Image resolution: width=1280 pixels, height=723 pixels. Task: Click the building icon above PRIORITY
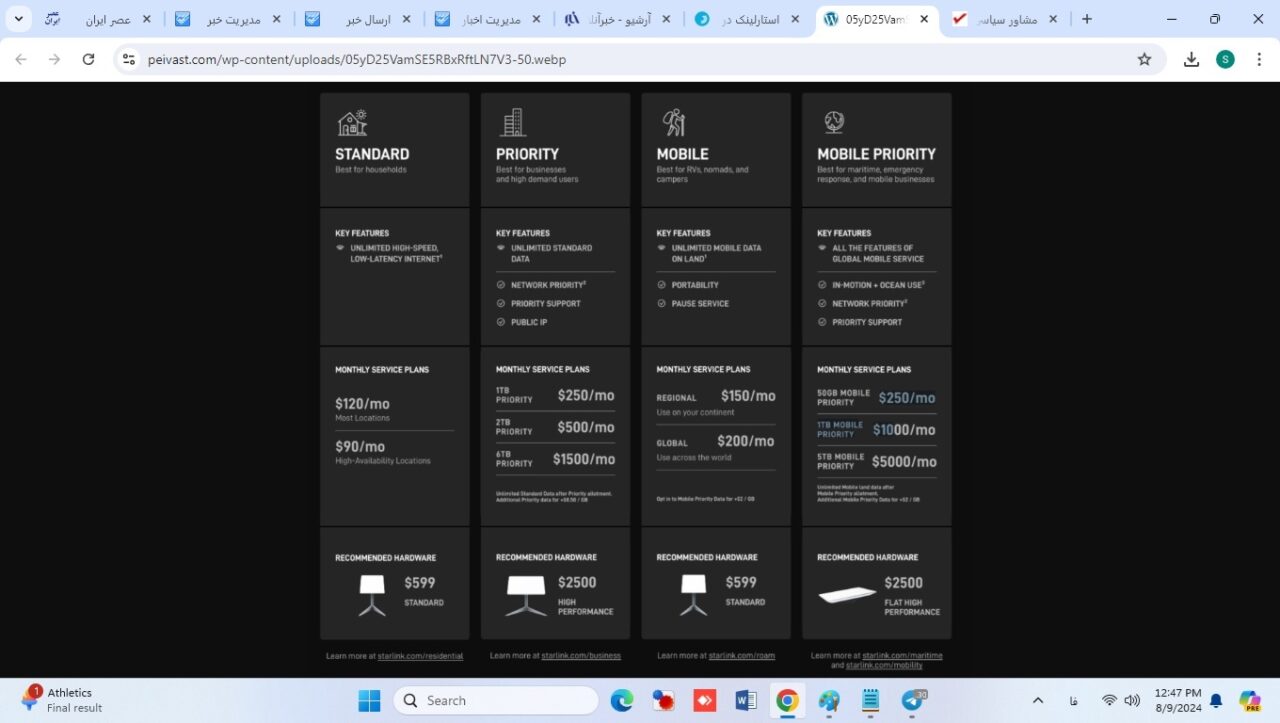(x=513, y=122)
